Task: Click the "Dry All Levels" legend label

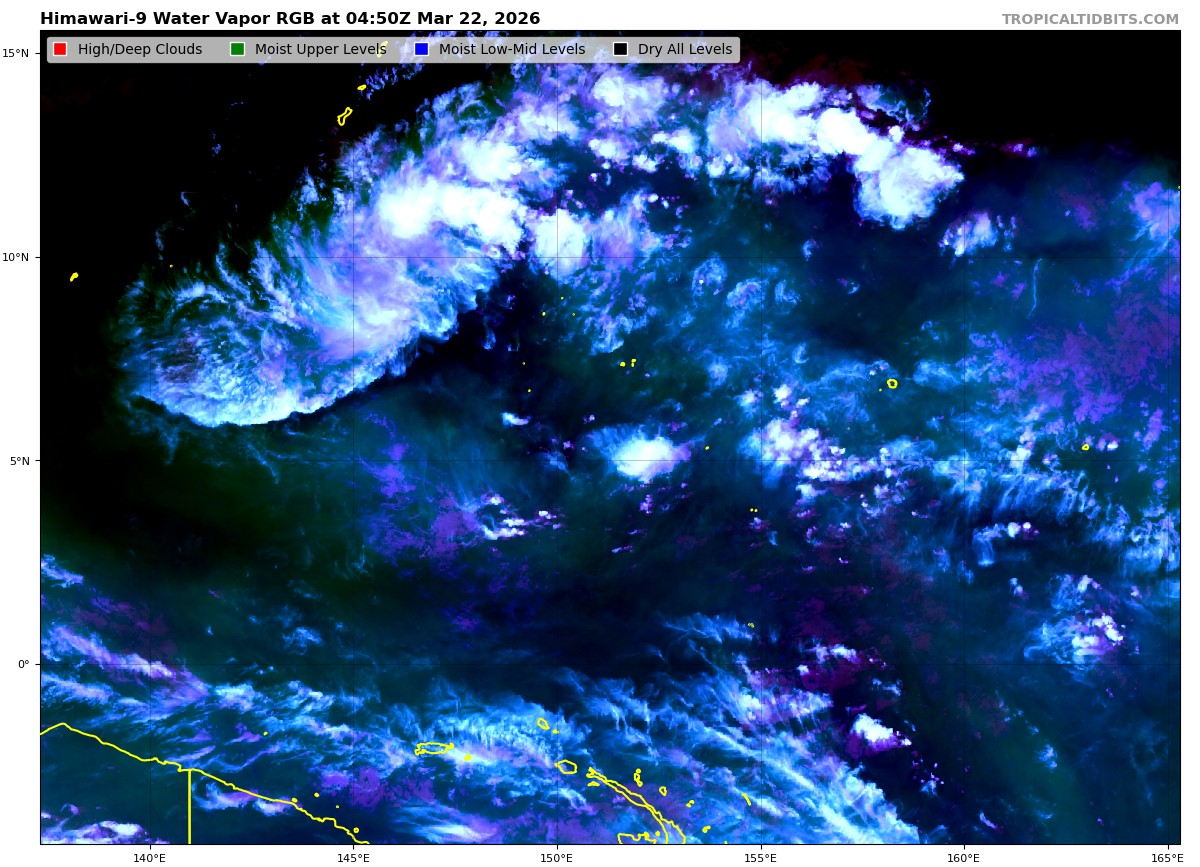Action: tap(685, 50)
